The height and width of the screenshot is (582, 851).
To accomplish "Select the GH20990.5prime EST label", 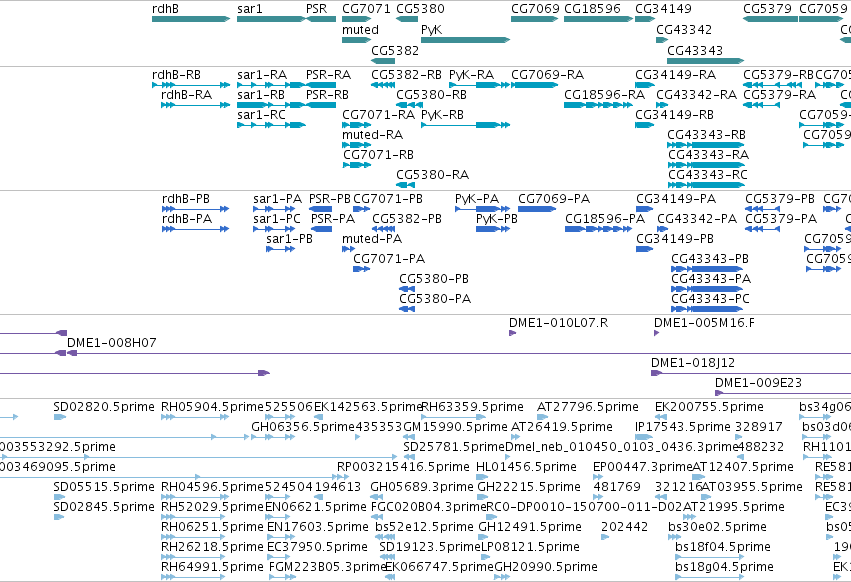I will (x=546, y=567).
